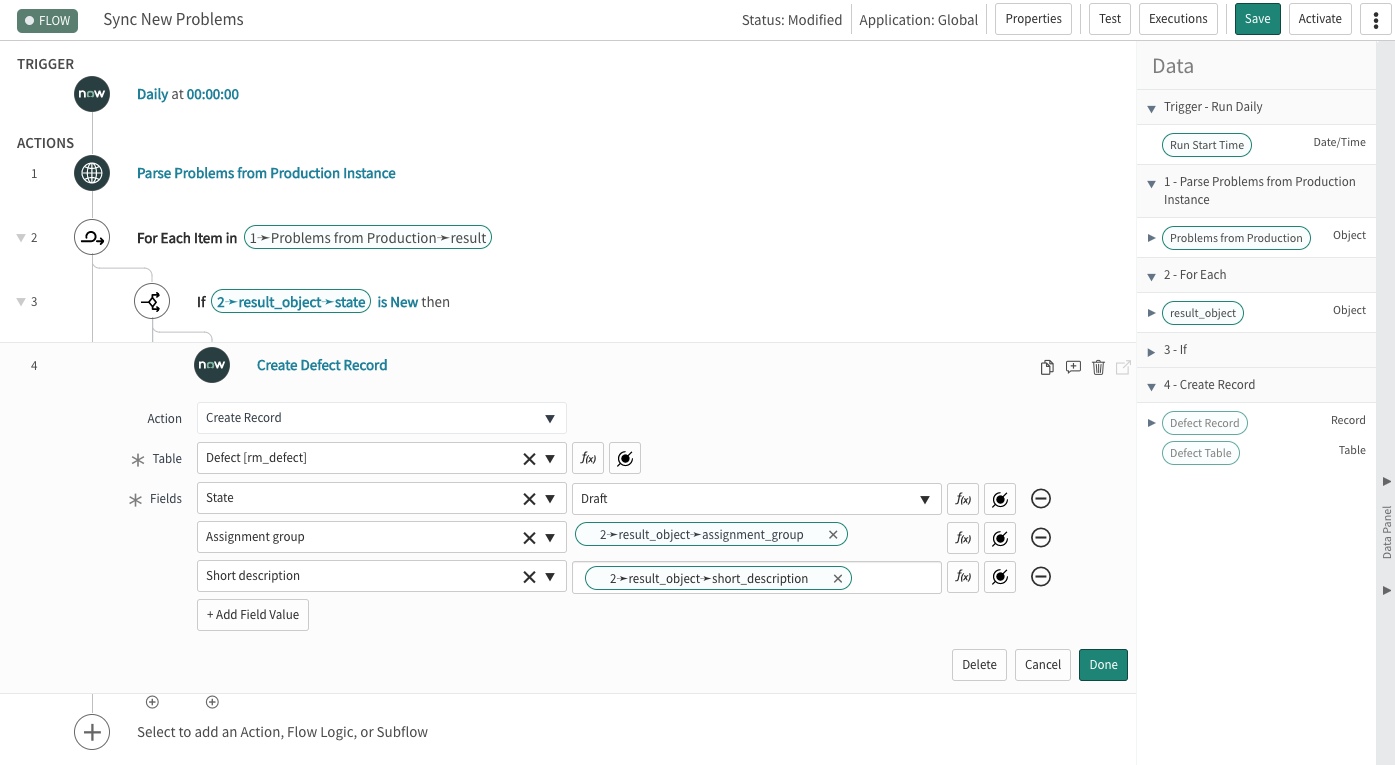1395x765 pixels.
Task: Collapse 4 - Create Record data section
Action: pyautogui.click(x=1152, y=387)
